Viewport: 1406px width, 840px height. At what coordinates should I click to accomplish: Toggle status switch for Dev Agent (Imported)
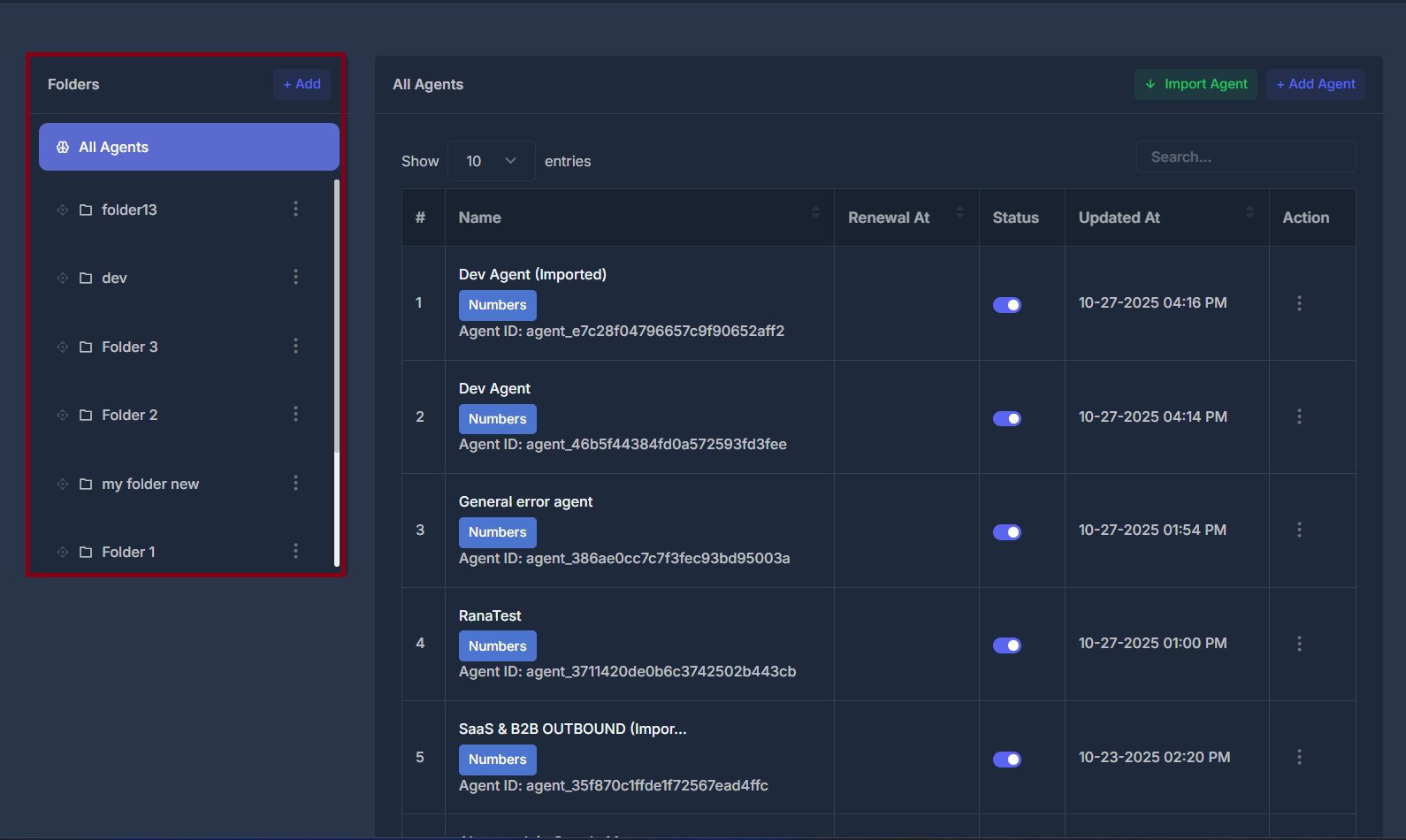(1007, 305)
